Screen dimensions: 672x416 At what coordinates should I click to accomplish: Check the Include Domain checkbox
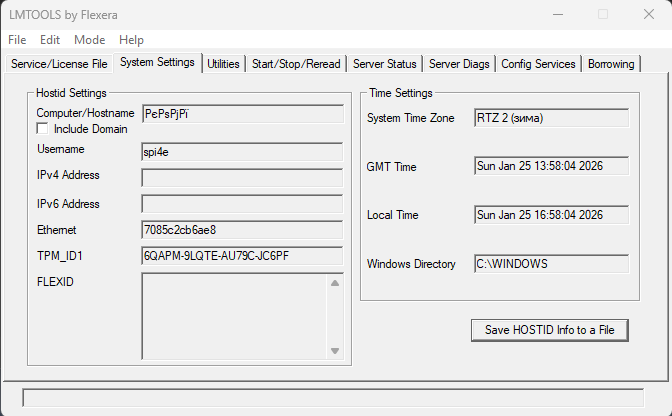(43, 129)
